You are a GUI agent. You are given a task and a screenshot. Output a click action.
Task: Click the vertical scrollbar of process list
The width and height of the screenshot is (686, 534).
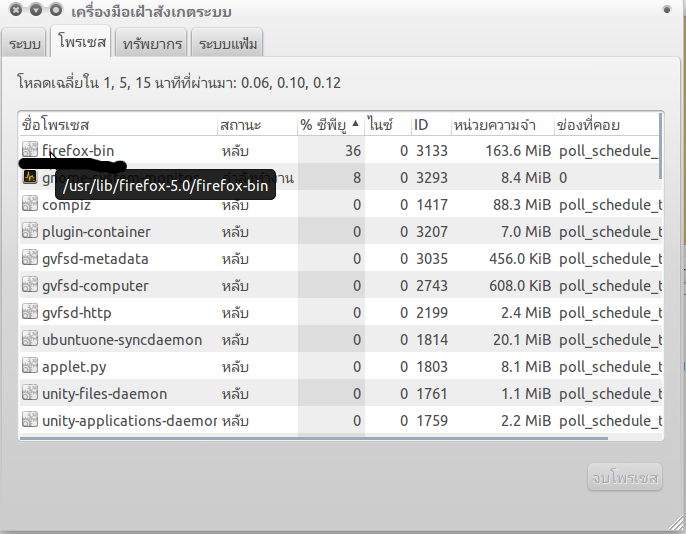661,146
